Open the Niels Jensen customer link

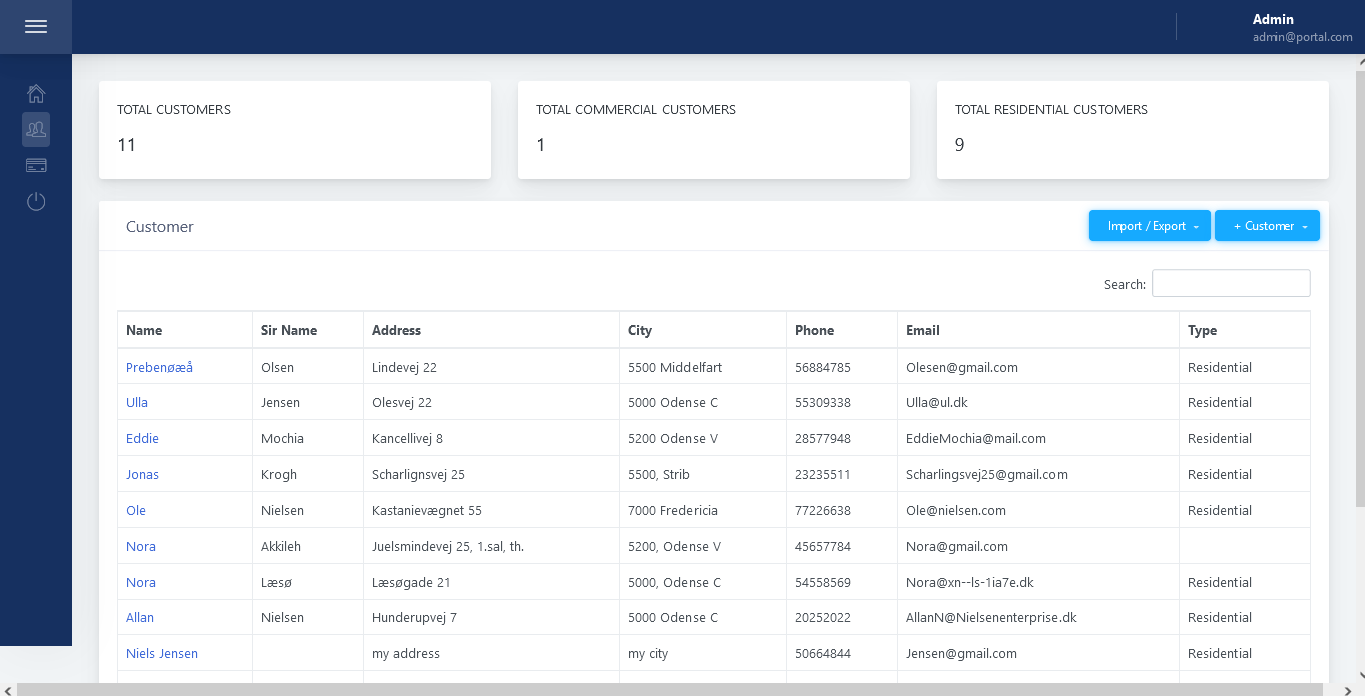point(162,654)
